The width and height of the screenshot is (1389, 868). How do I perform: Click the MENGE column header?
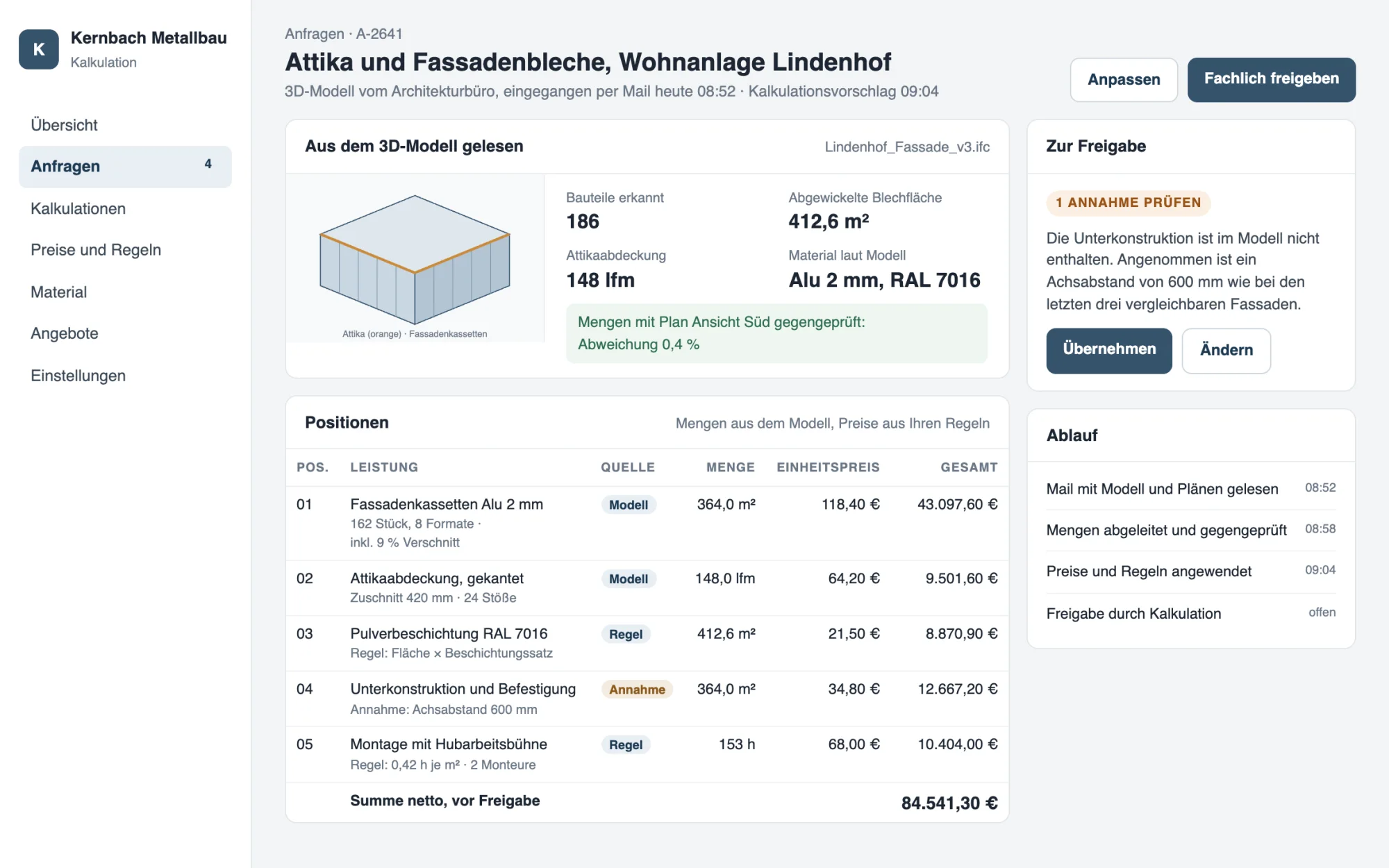coord(731,467)
